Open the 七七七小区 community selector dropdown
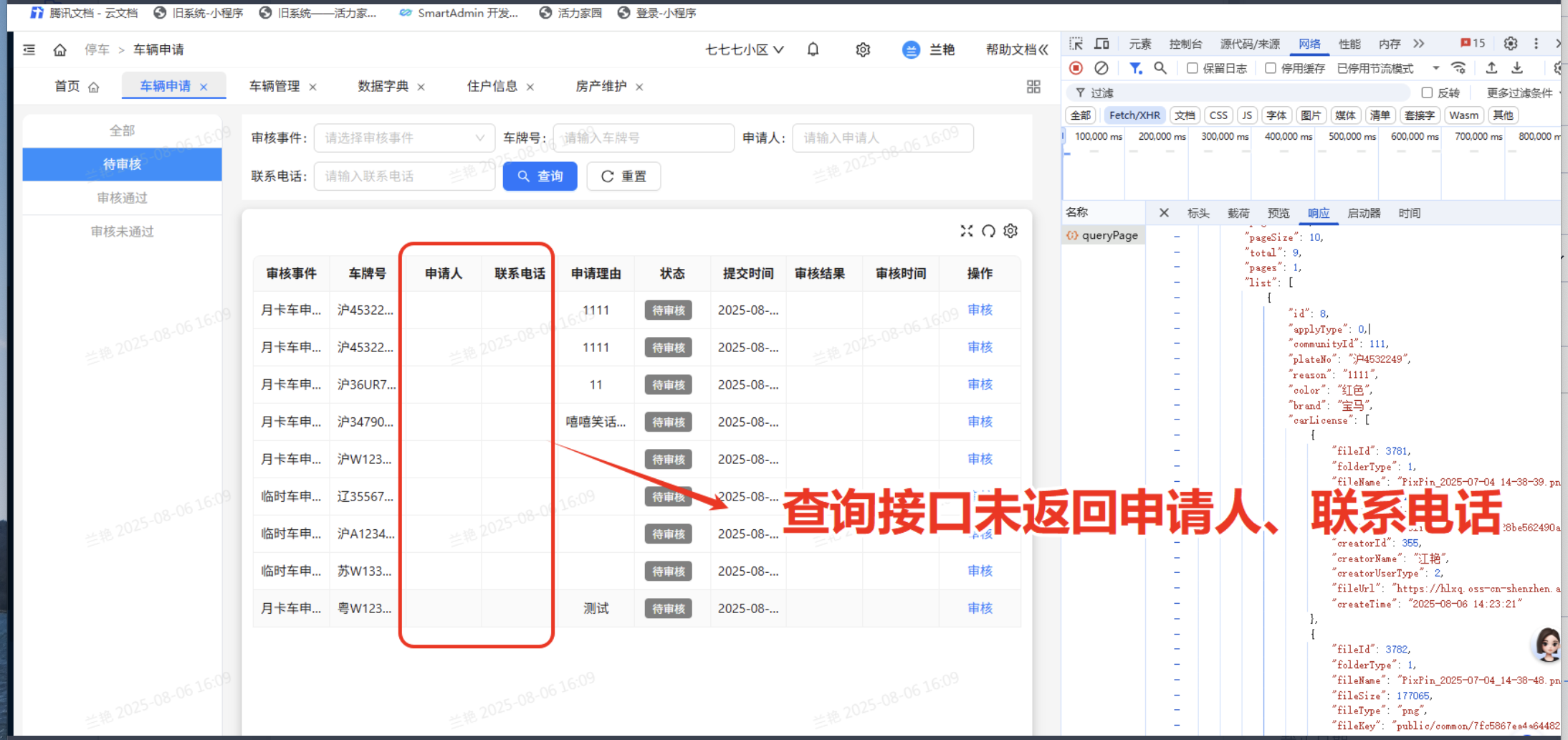1568x740 pixels. (743, 49)
